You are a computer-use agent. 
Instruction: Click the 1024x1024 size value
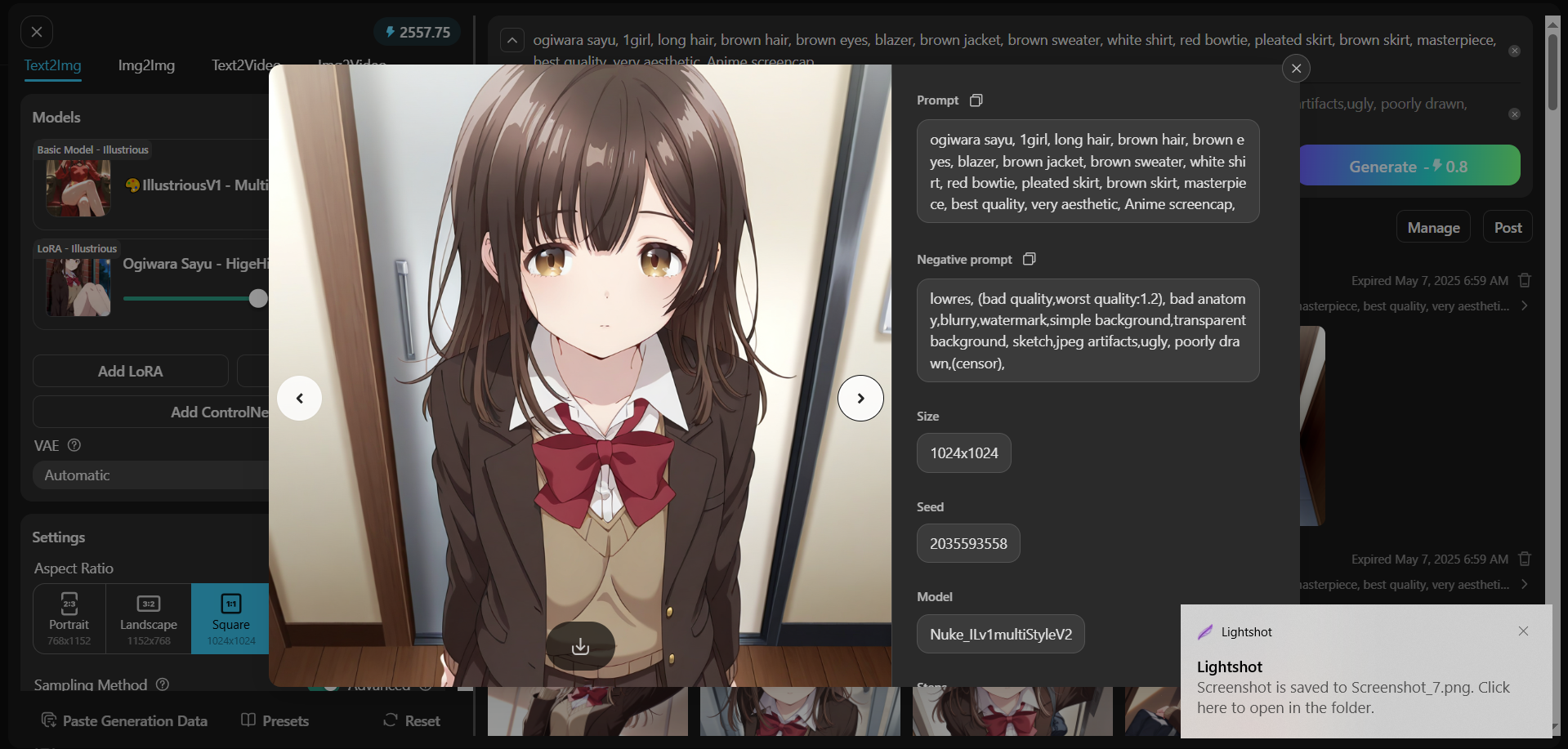point(964,453)
